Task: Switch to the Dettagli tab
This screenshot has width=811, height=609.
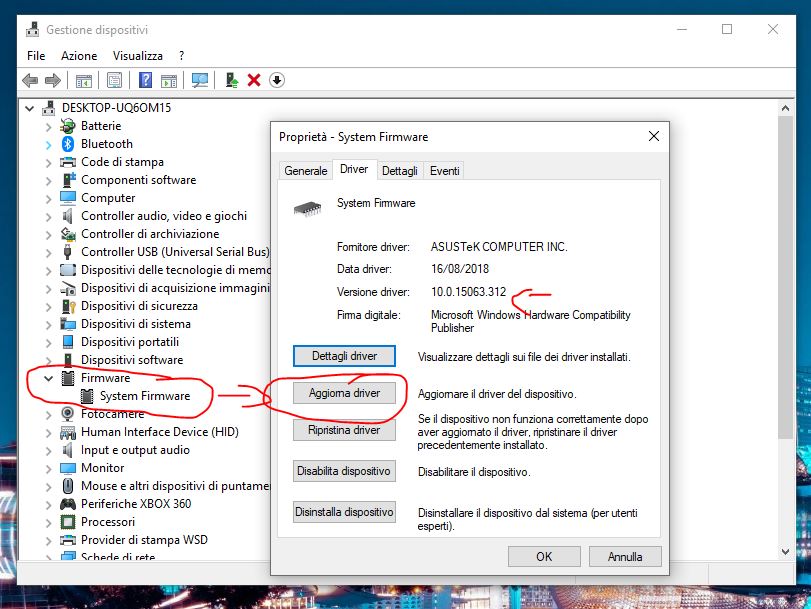Action: tap(400, 171)
